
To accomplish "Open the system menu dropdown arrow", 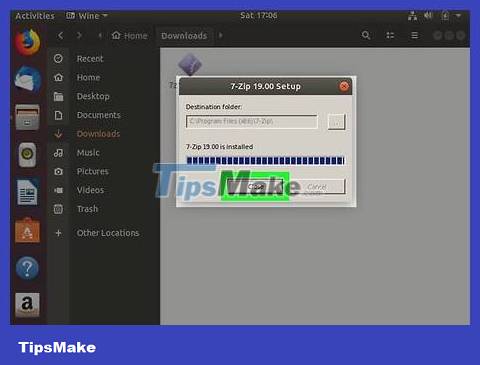I will [x=459, y=15].
